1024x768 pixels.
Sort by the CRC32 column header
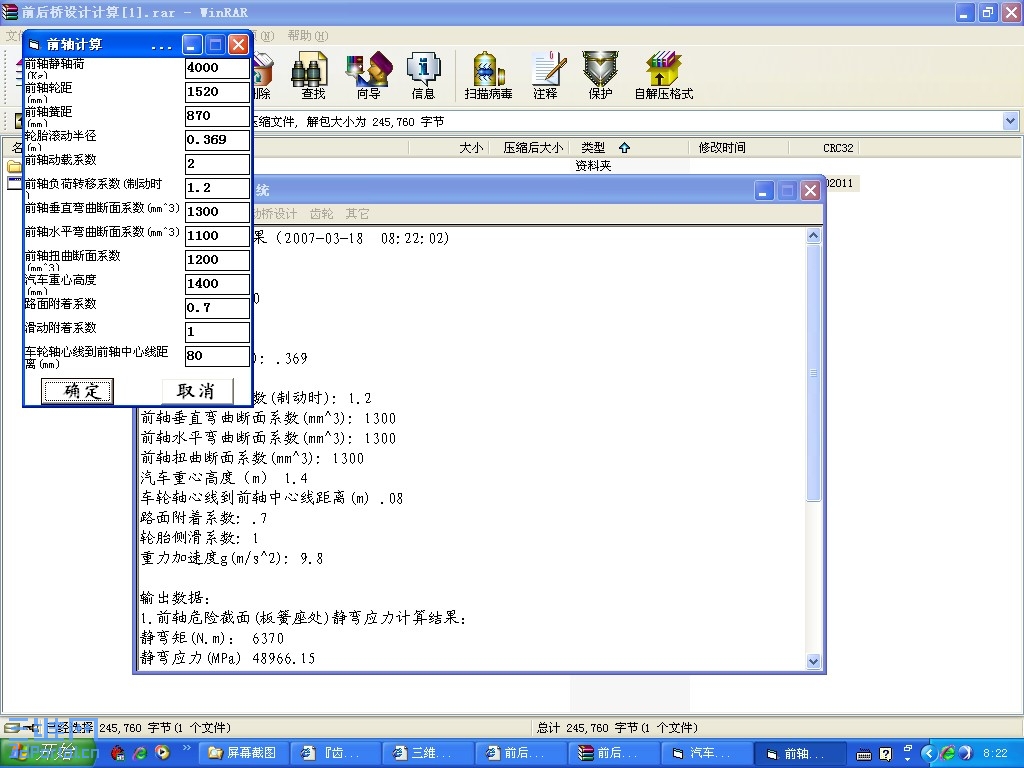[838, 148]
